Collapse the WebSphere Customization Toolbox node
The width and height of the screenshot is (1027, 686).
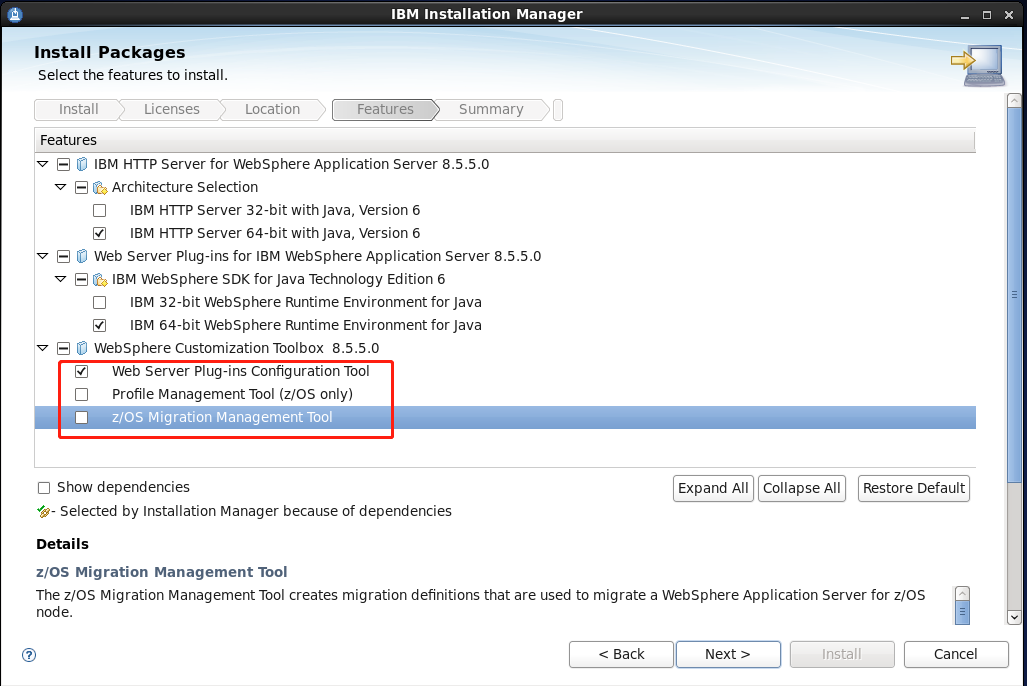43,347
